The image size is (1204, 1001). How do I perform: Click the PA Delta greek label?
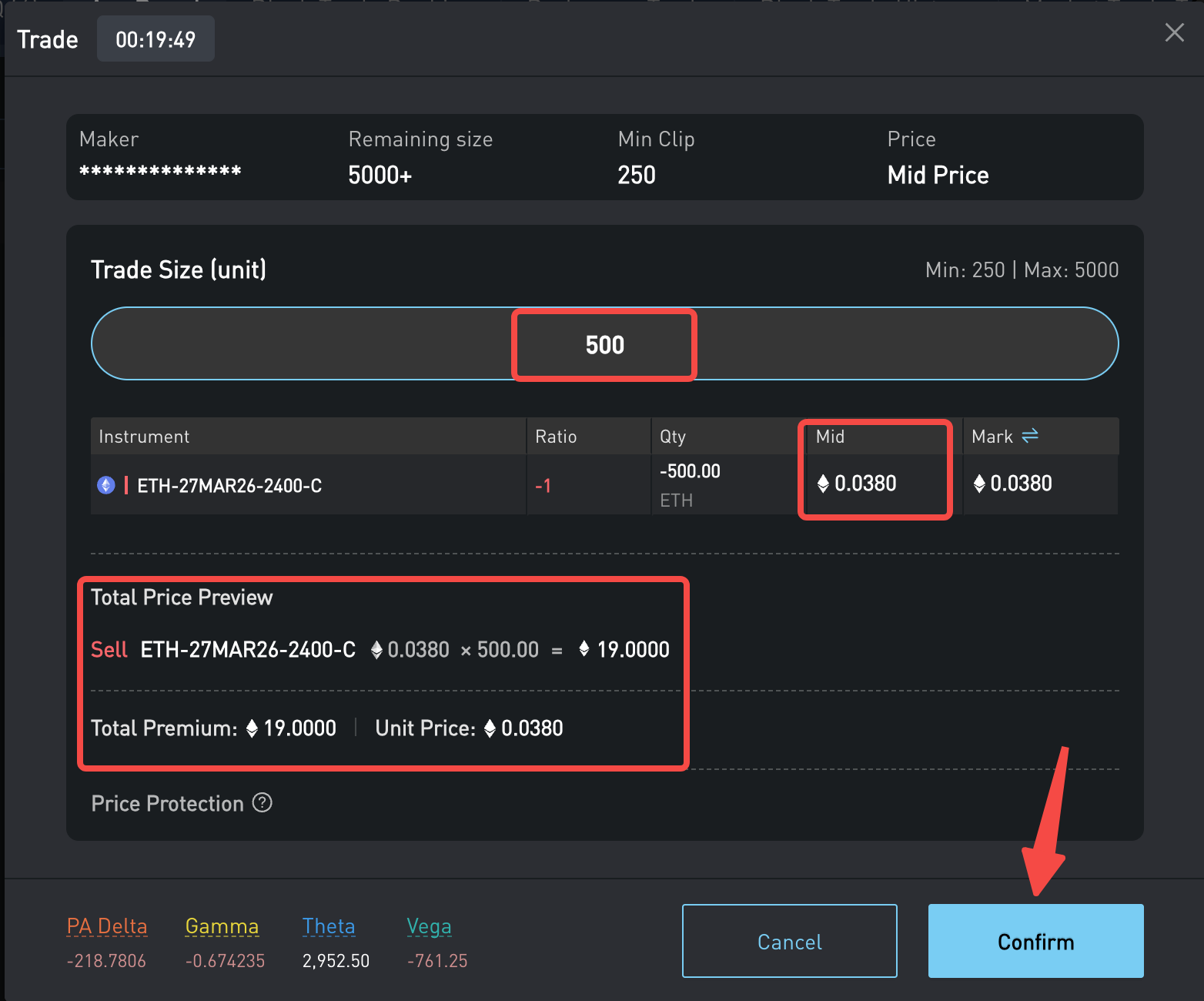[x=107, y=926]
